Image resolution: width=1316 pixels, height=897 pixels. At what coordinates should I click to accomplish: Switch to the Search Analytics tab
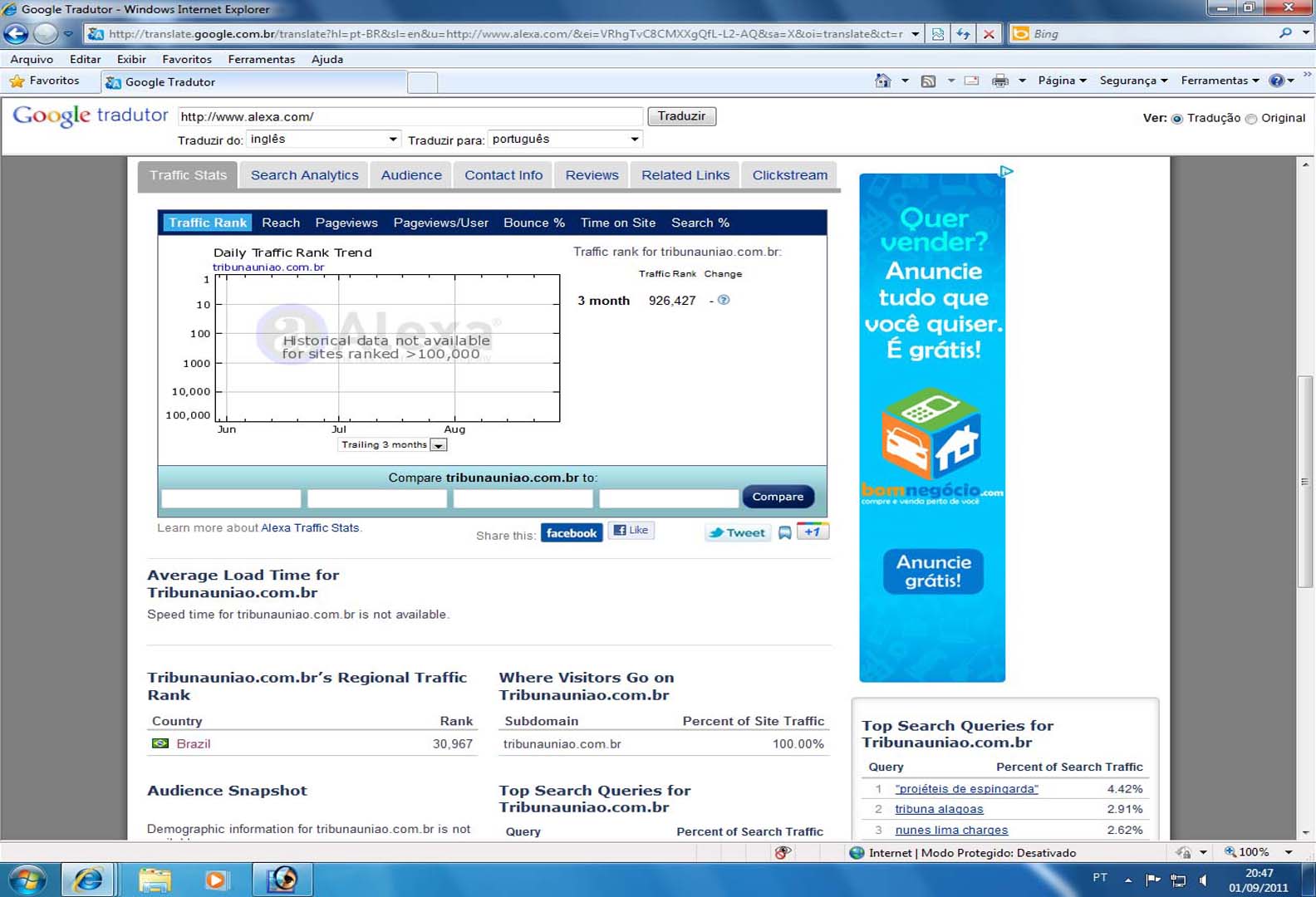304,175
